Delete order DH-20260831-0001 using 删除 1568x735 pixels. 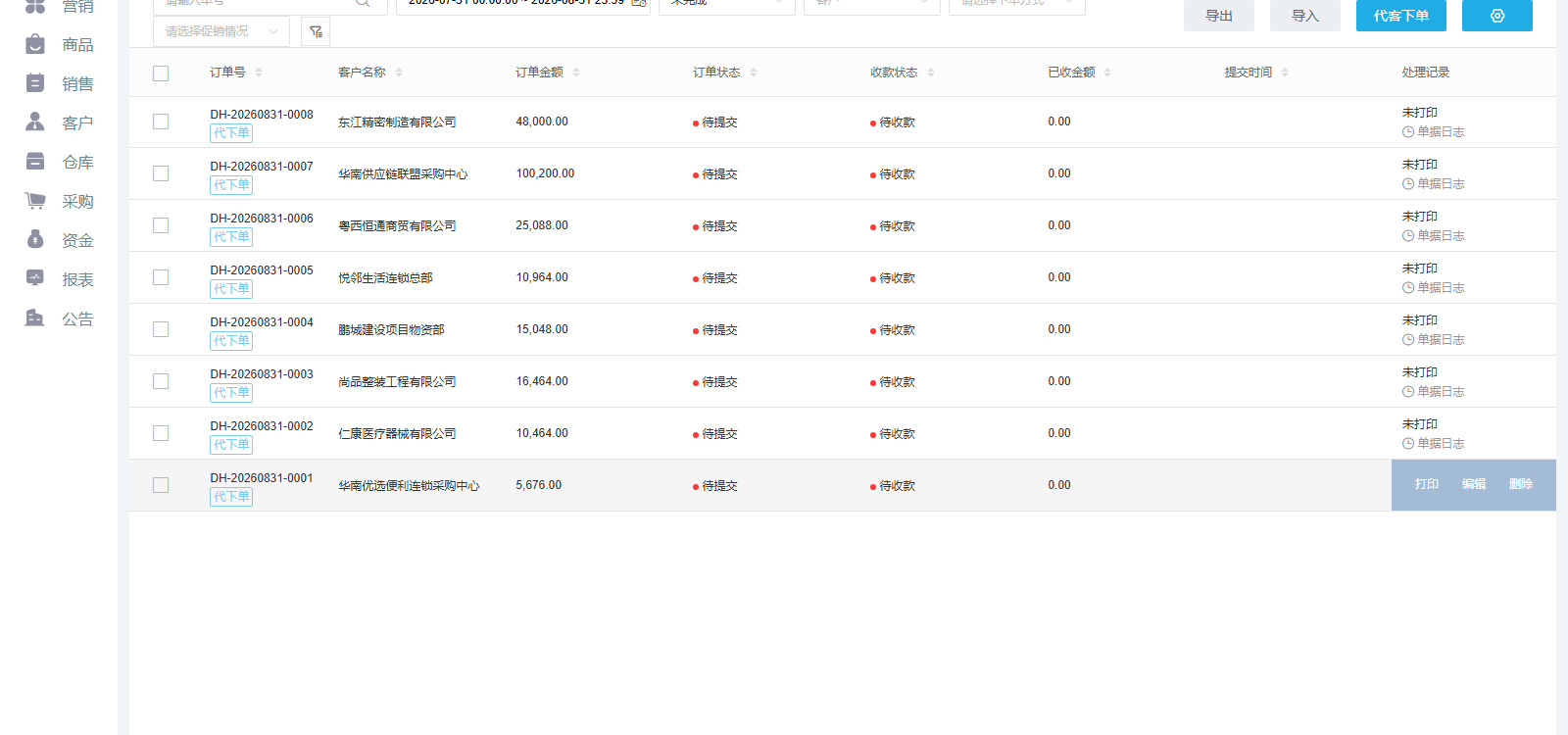(x=1521, y=484)
